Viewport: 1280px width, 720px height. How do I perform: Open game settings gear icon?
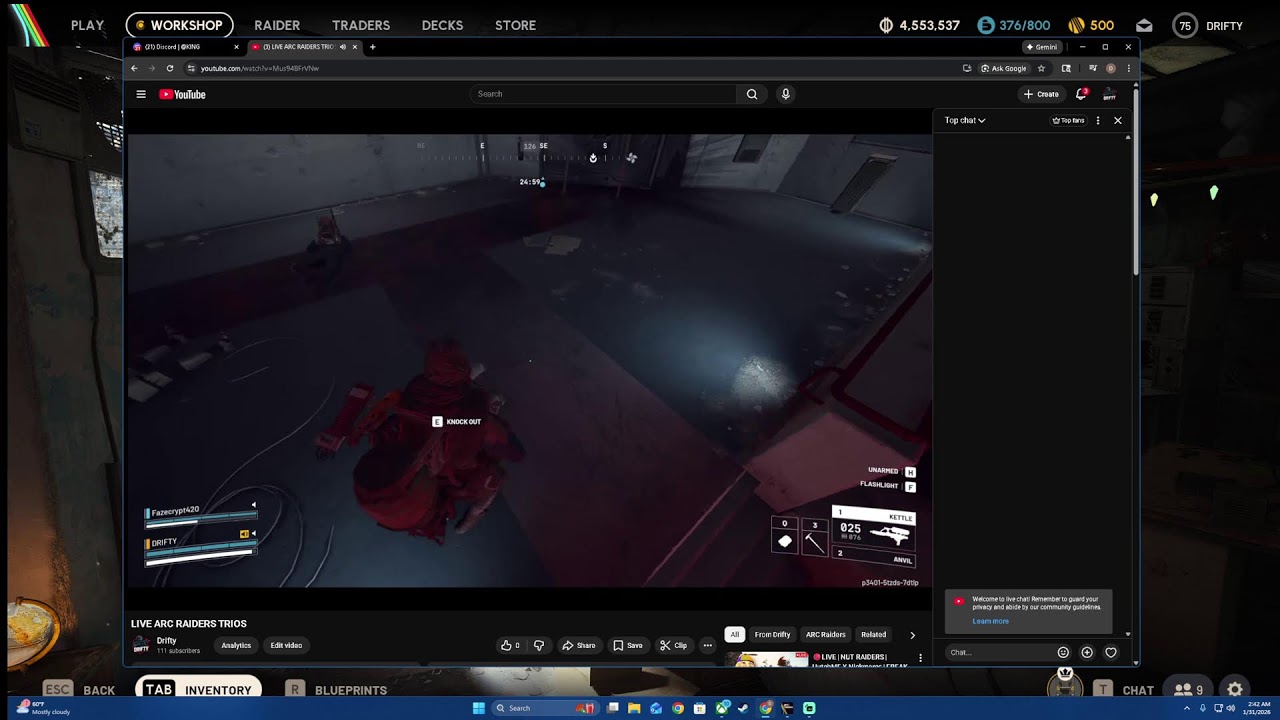coord(1235,690)
